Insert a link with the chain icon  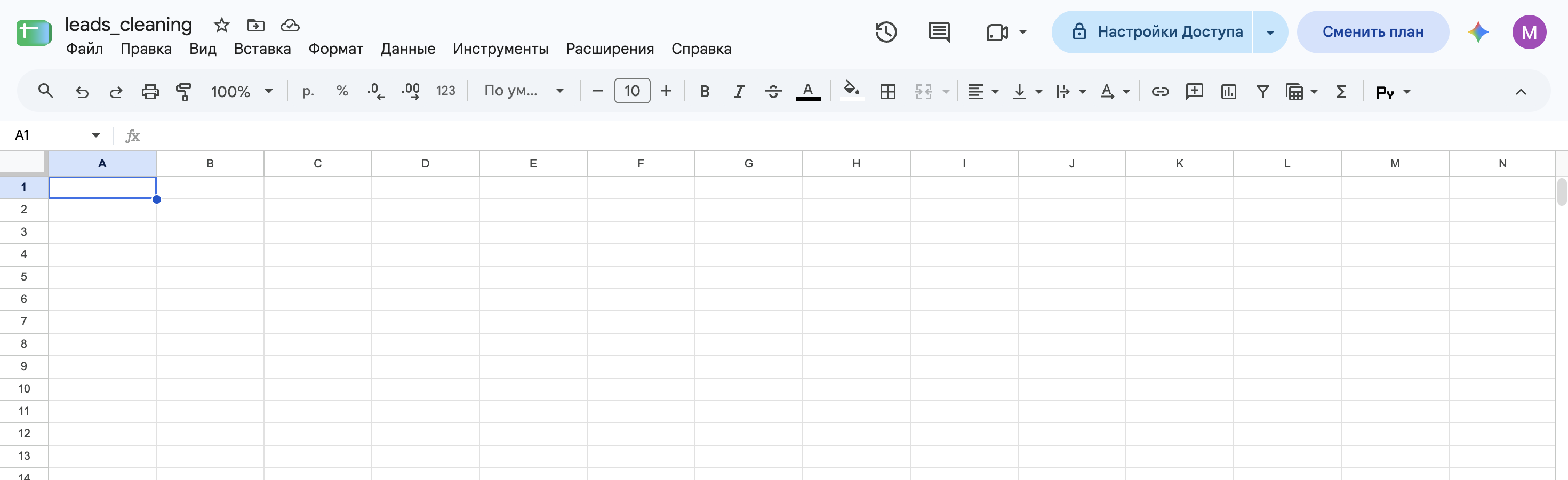tap(1160, 91)
